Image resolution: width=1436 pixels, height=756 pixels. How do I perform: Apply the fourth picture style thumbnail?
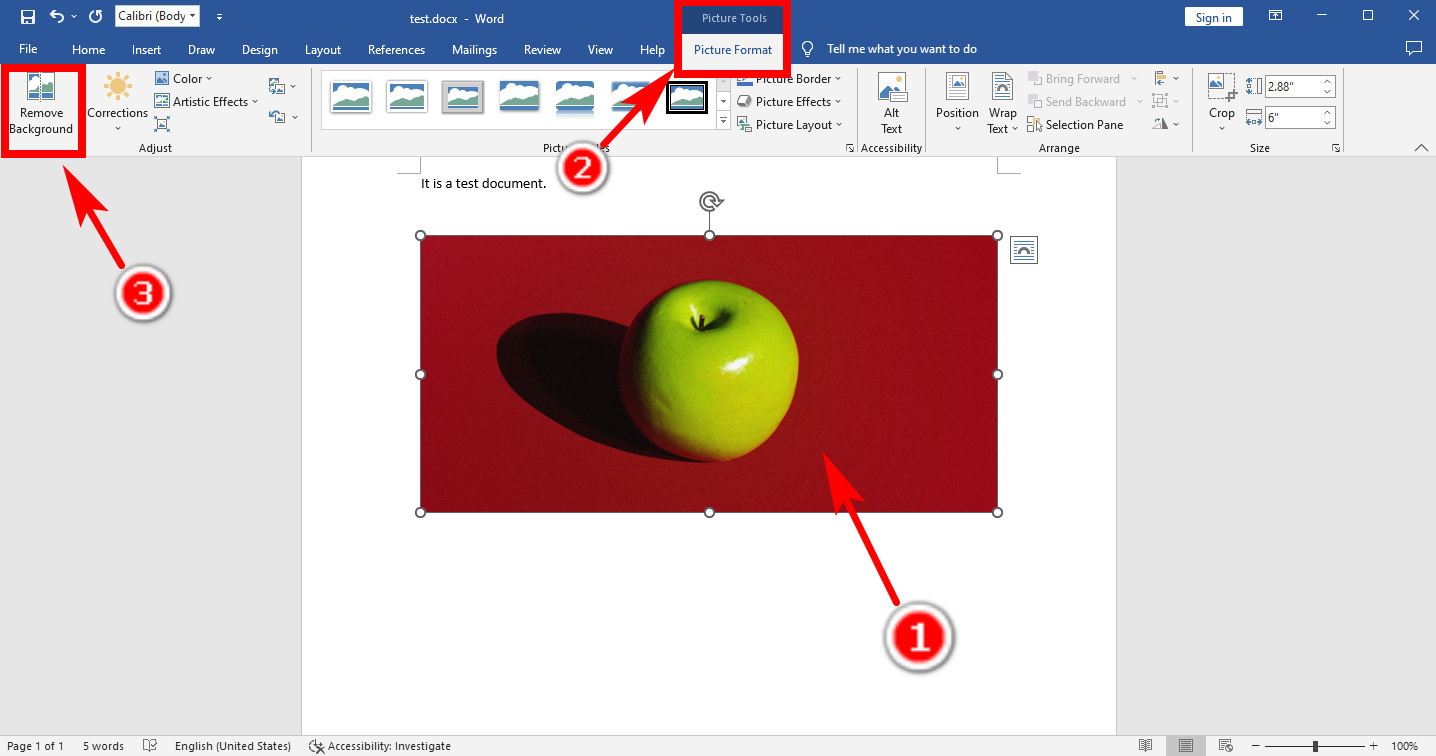click(x=519, y=97)
